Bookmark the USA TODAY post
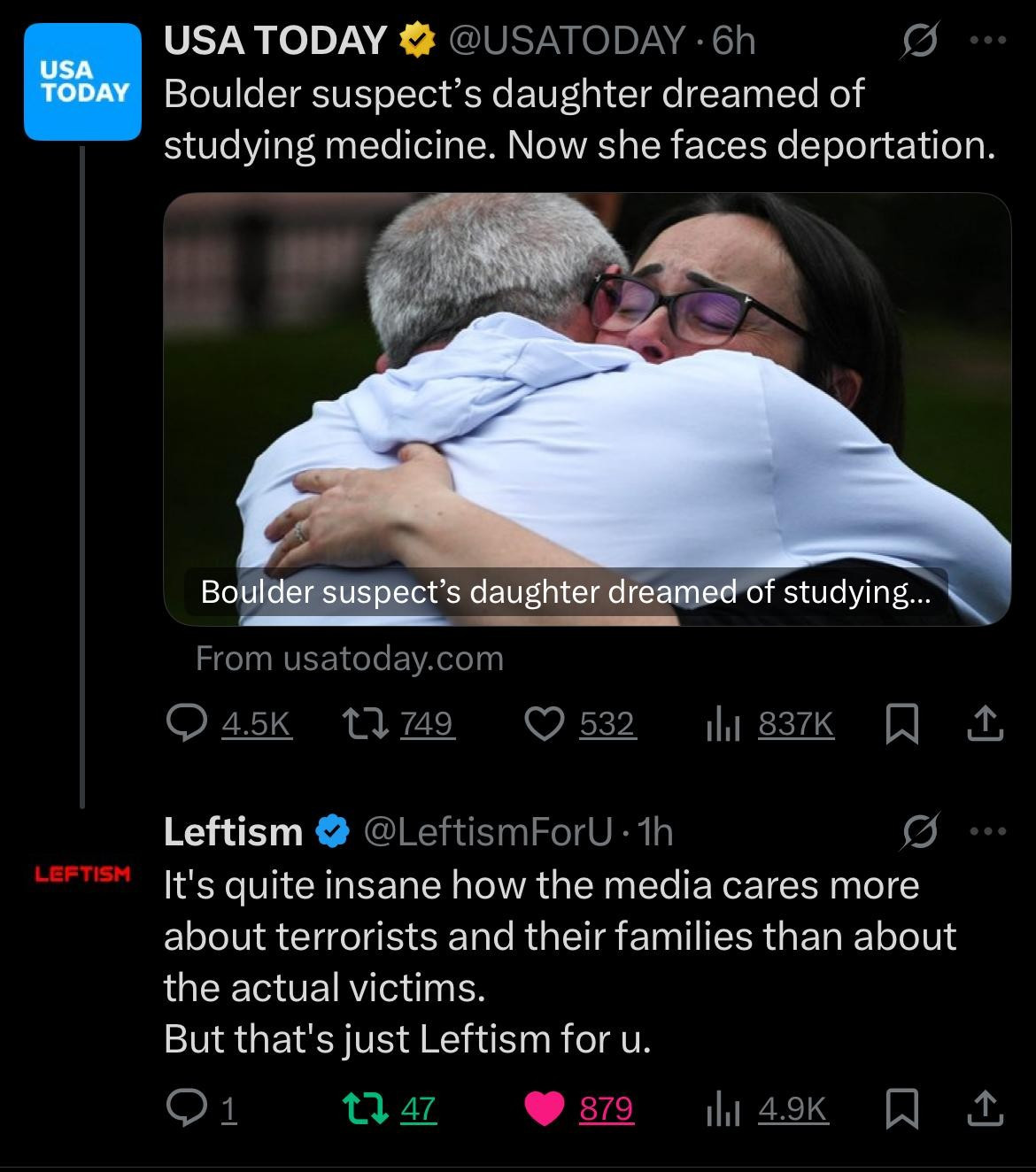 pyautogui.click(x=901, y=725)
